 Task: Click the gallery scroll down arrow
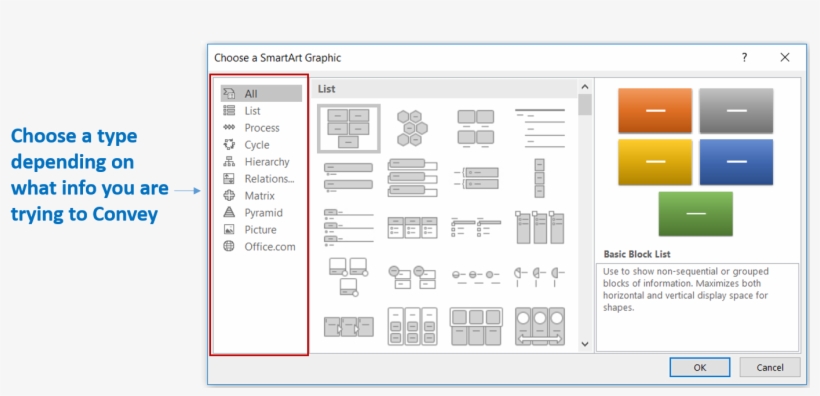pos(585,344)
